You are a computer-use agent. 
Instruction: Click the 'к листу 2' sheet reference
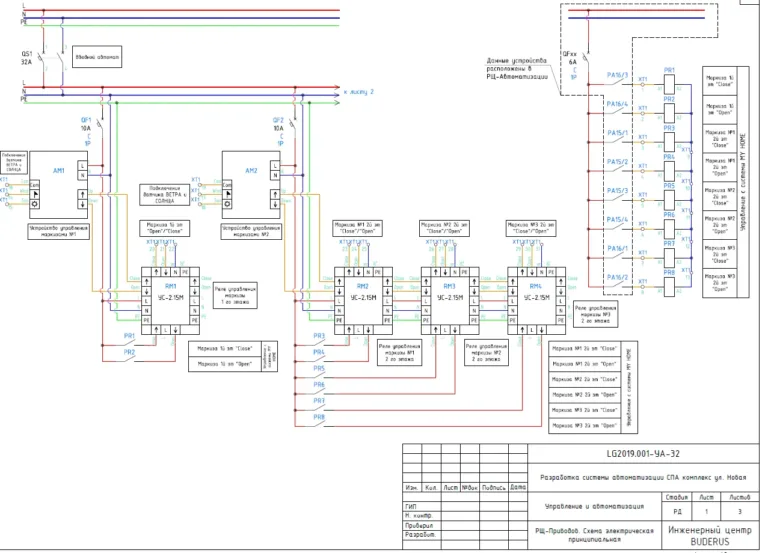[359, 92]
